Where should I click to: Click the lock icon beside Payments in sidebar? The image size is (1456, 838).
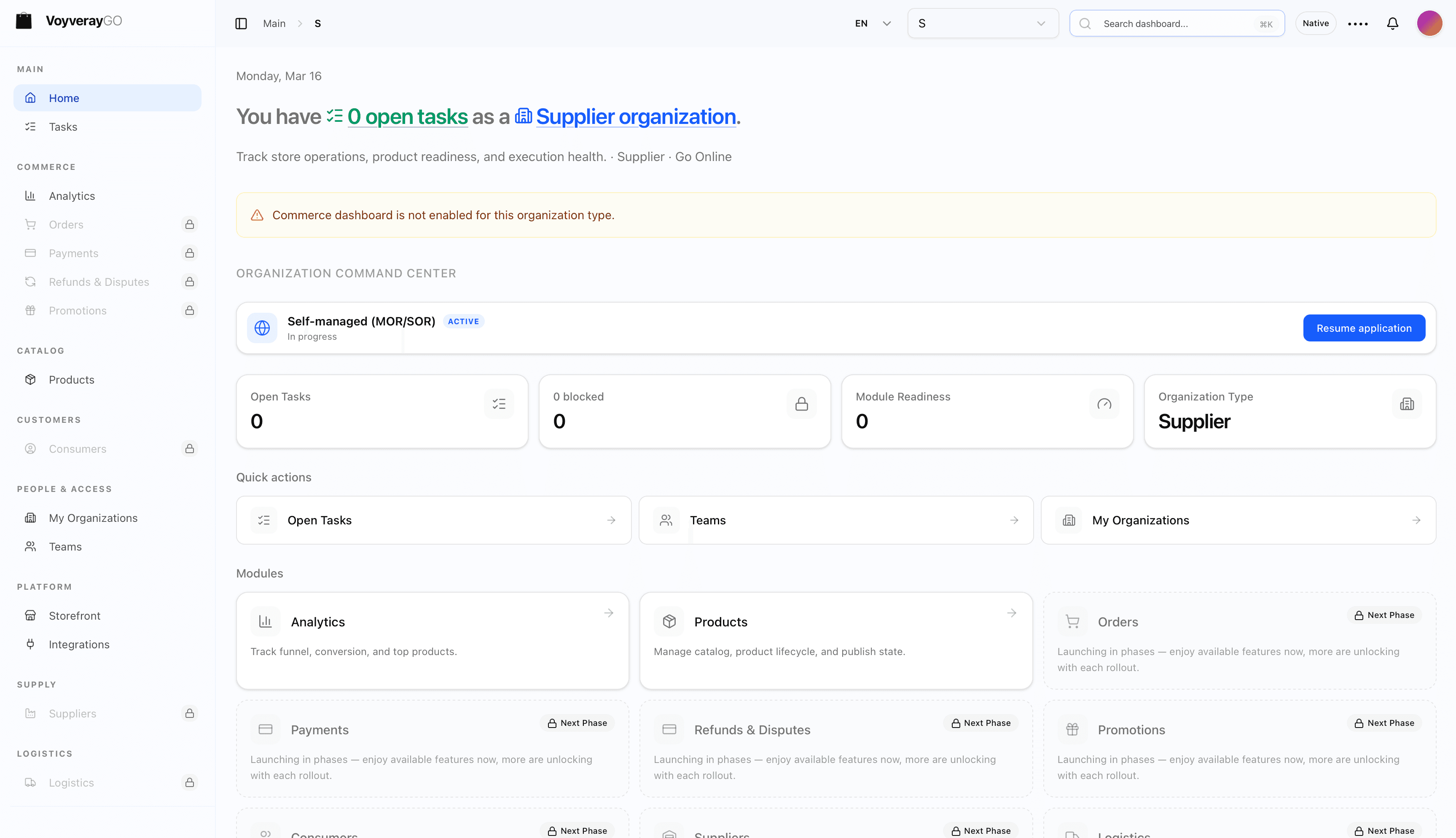(x=189, y=253)
